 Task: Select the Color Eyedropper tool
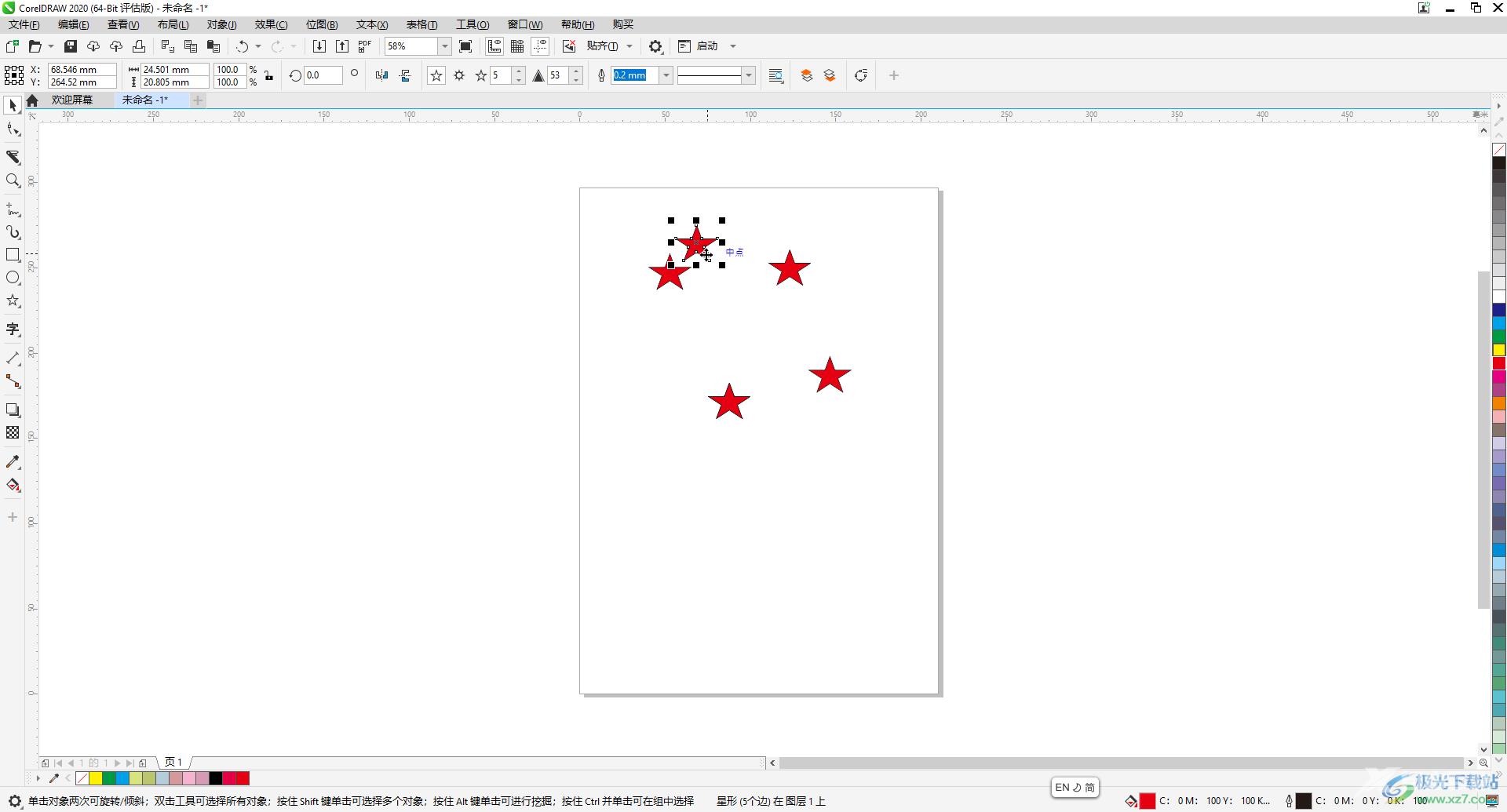(13, 461)
